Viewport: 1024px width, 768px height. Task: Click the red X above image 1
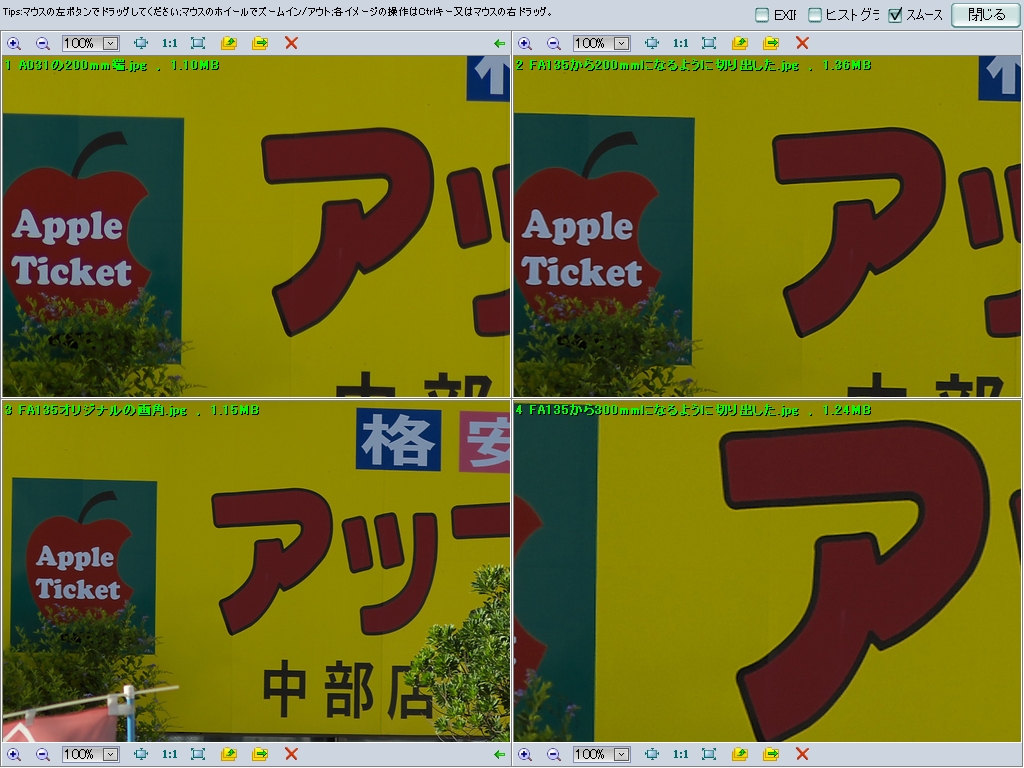[x=291, y=43]
